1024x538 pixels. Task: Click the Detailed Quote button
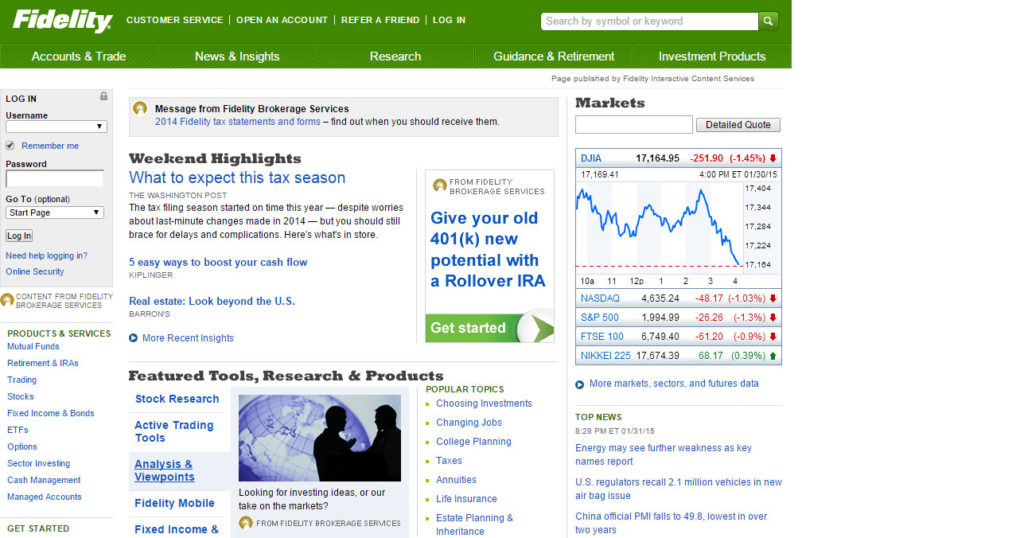click(738, 125)
